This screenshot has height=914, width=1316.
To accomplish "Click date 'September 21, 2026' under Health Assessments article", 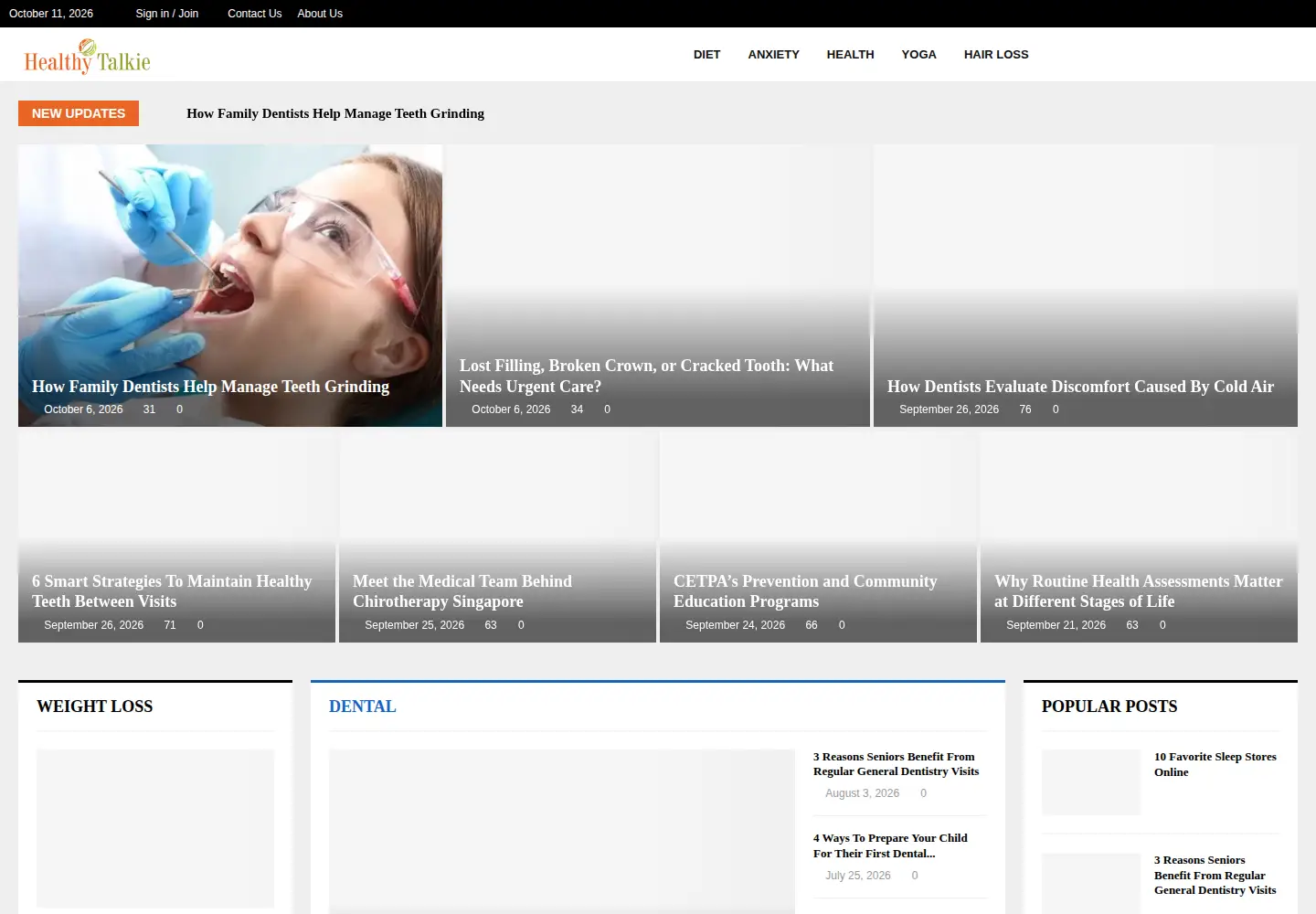I will tap(1056, 625).
